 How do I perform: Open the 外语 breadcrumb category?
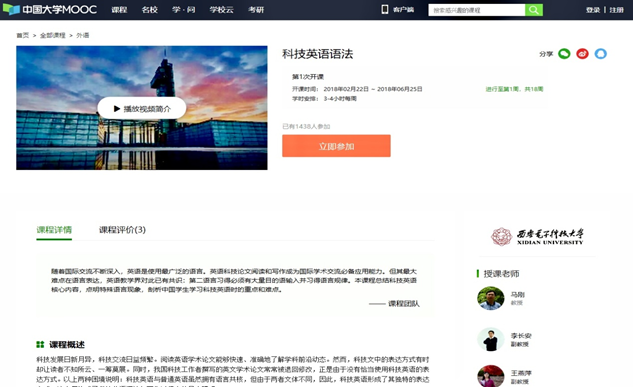[83, 35]
